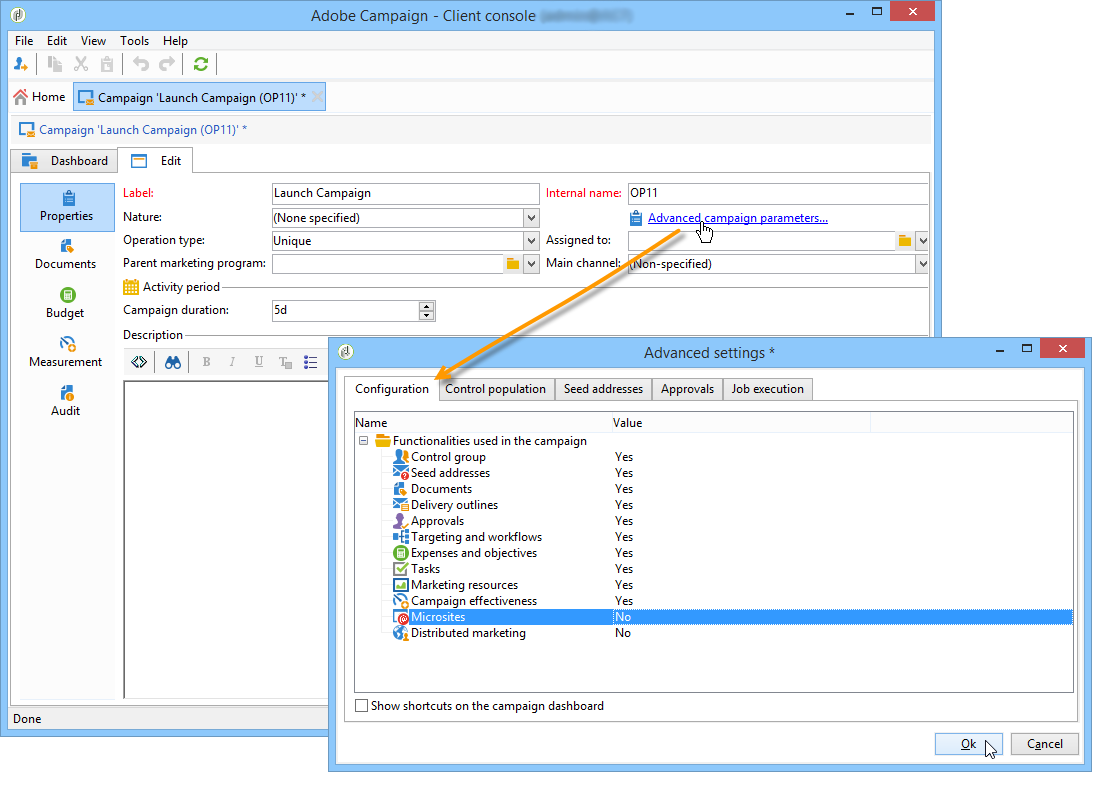Switch to Job execution tab
1116x800 pixels.
(768, 389)
